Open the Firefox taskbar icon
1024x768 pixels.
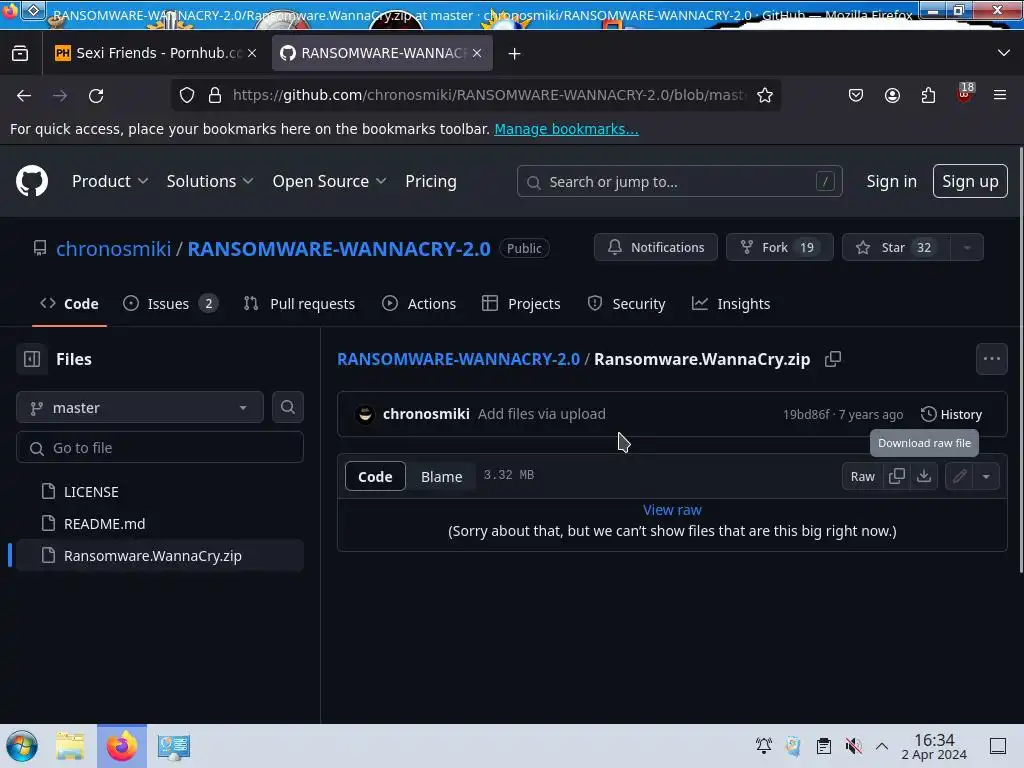[122, 746]
